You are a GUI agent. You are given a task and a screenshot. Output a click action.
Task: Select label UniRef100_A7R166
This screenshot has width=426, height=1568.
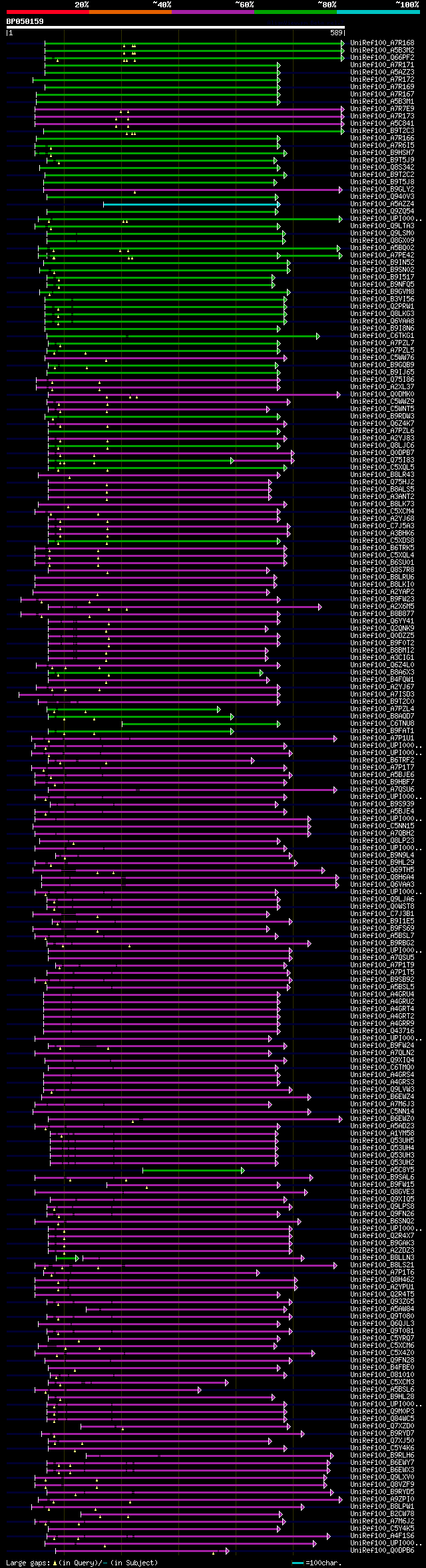tap(382, 138)
